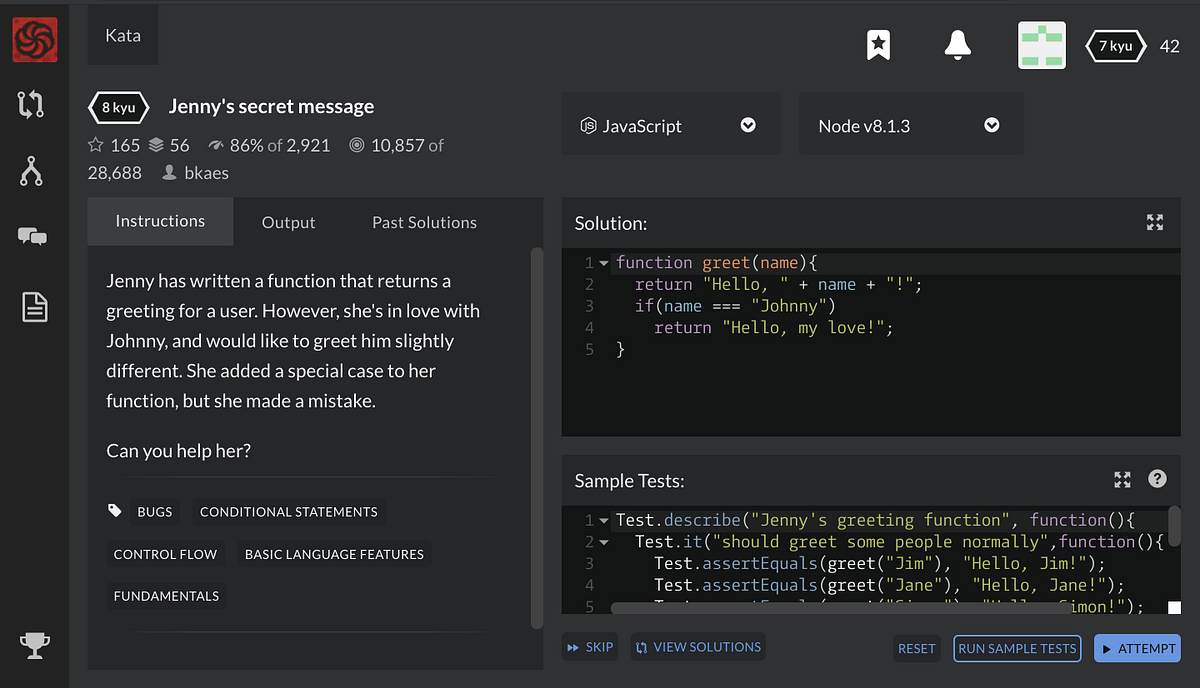Open the Past Solutions tab

pyautogui.click(x=424, y=222)
